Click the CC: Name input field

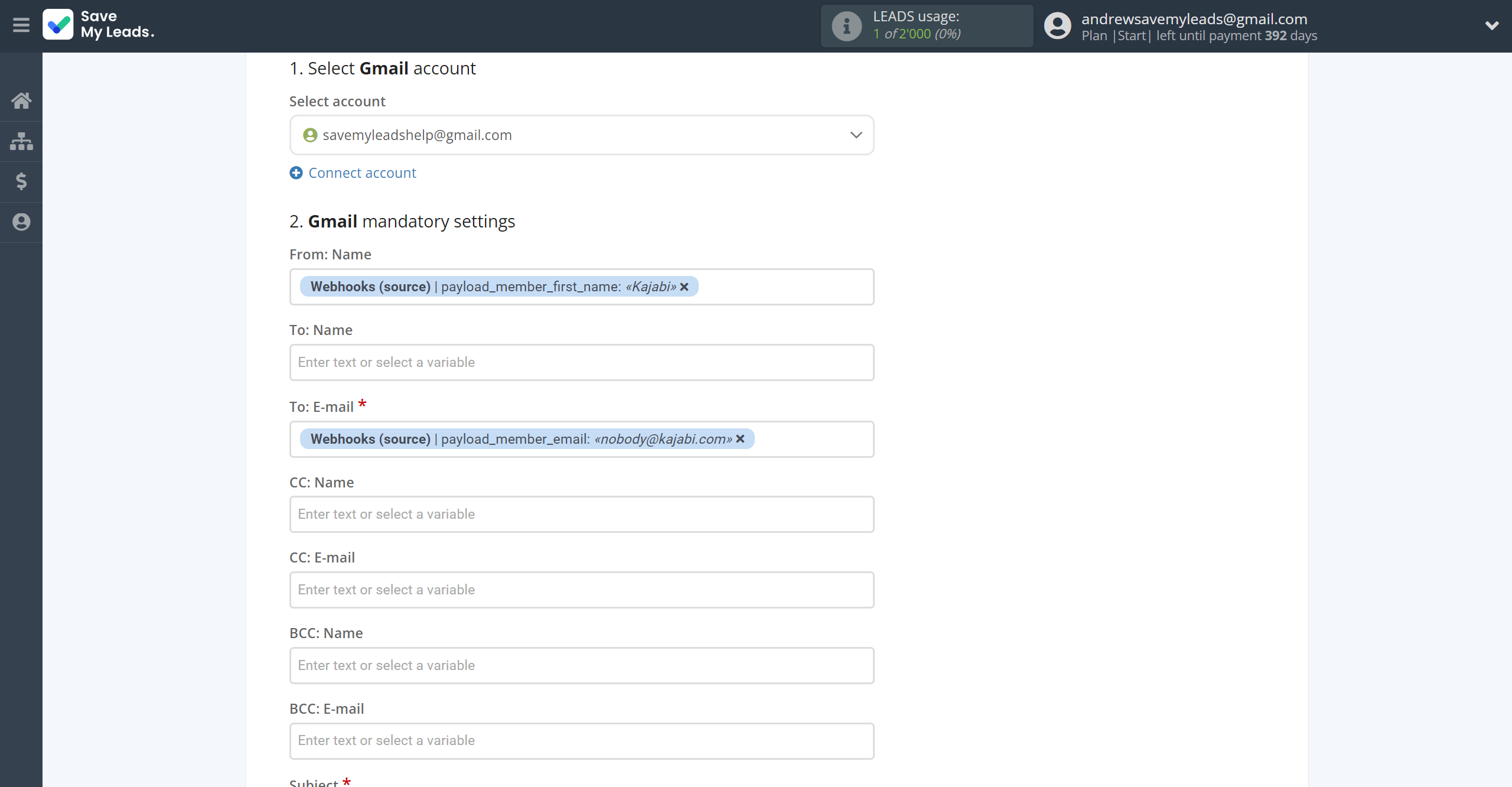coord(582,515)
